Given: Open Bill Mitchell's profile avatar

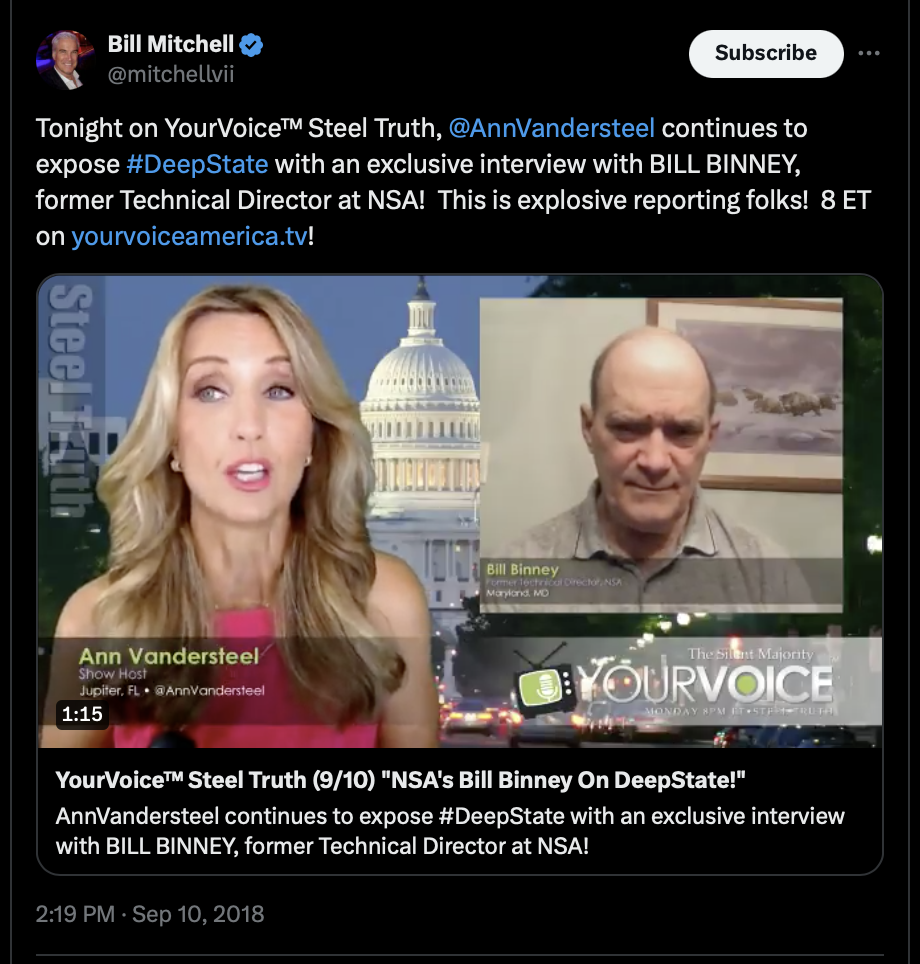Looking at the screenshot, I should point(65,60).
